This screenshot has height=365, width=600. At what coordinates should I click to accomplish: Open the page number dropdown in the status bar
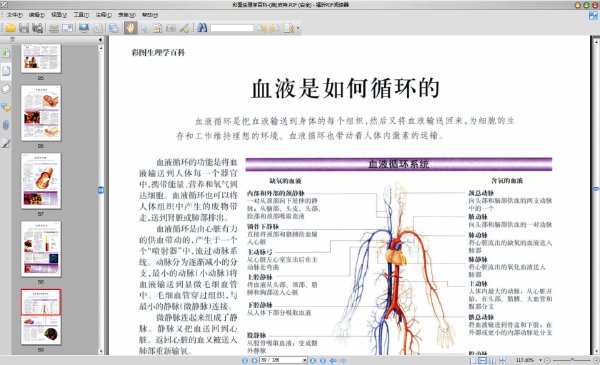click(x=305, y=360)
